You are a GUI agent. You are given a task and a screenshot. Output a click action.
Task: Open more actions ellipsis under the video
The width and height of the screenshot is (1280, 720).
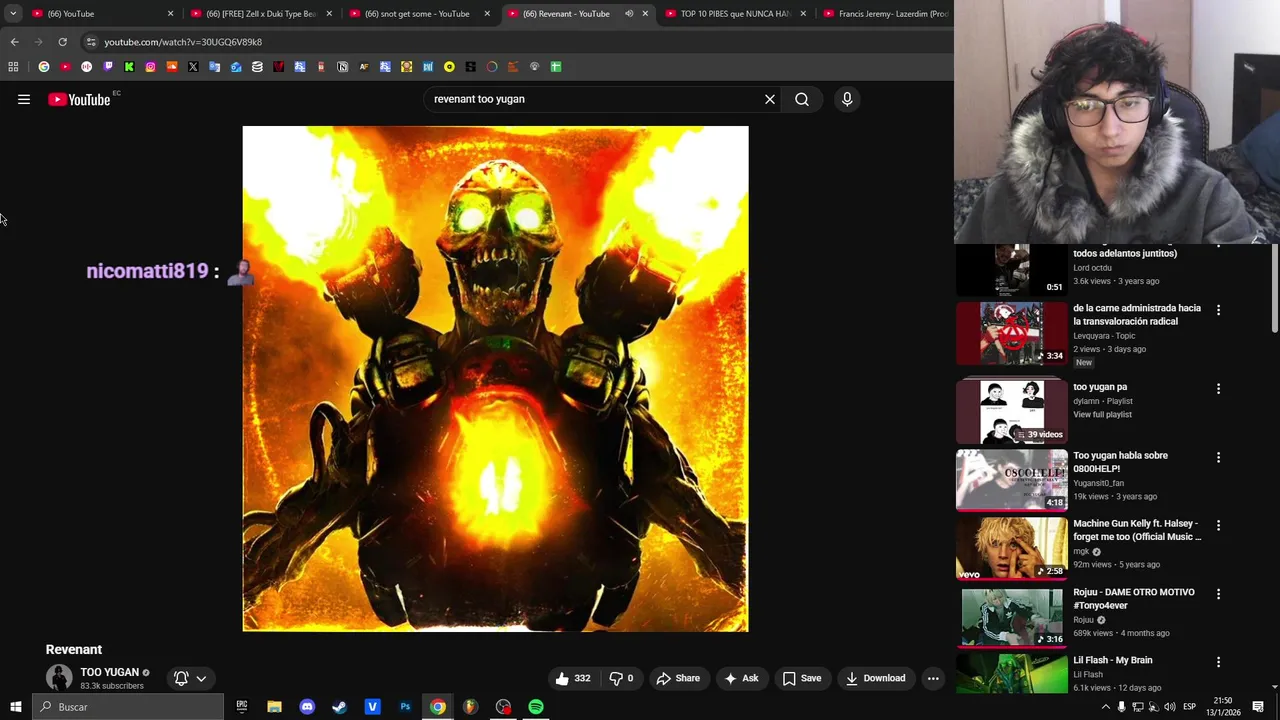pos(933,678)
